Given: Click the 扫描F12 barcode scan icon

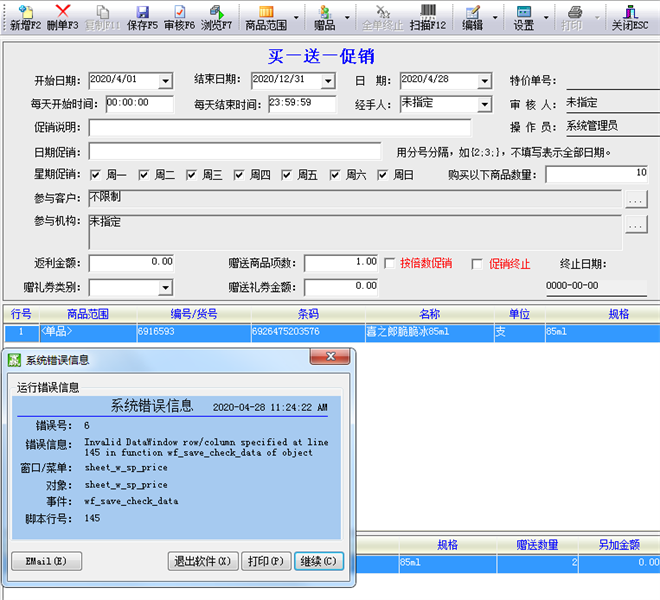Looking at the screenshot, I should [x=428, y=11].
